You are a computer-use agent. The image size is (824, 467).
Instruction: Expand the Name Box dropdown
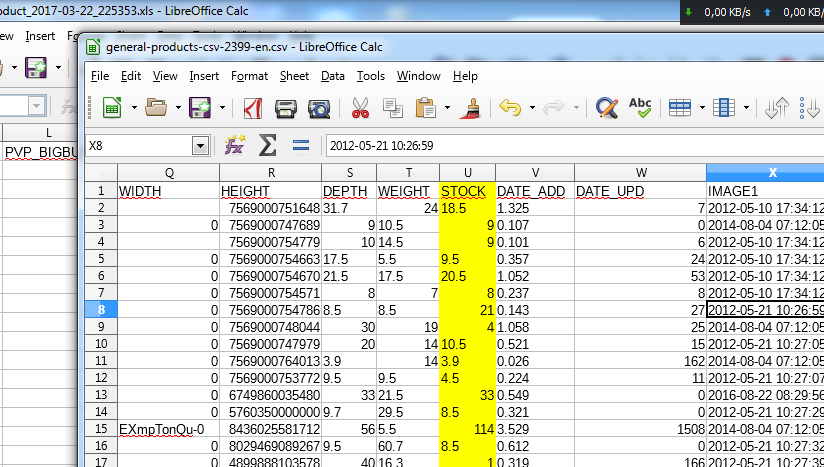pos(200,146)
